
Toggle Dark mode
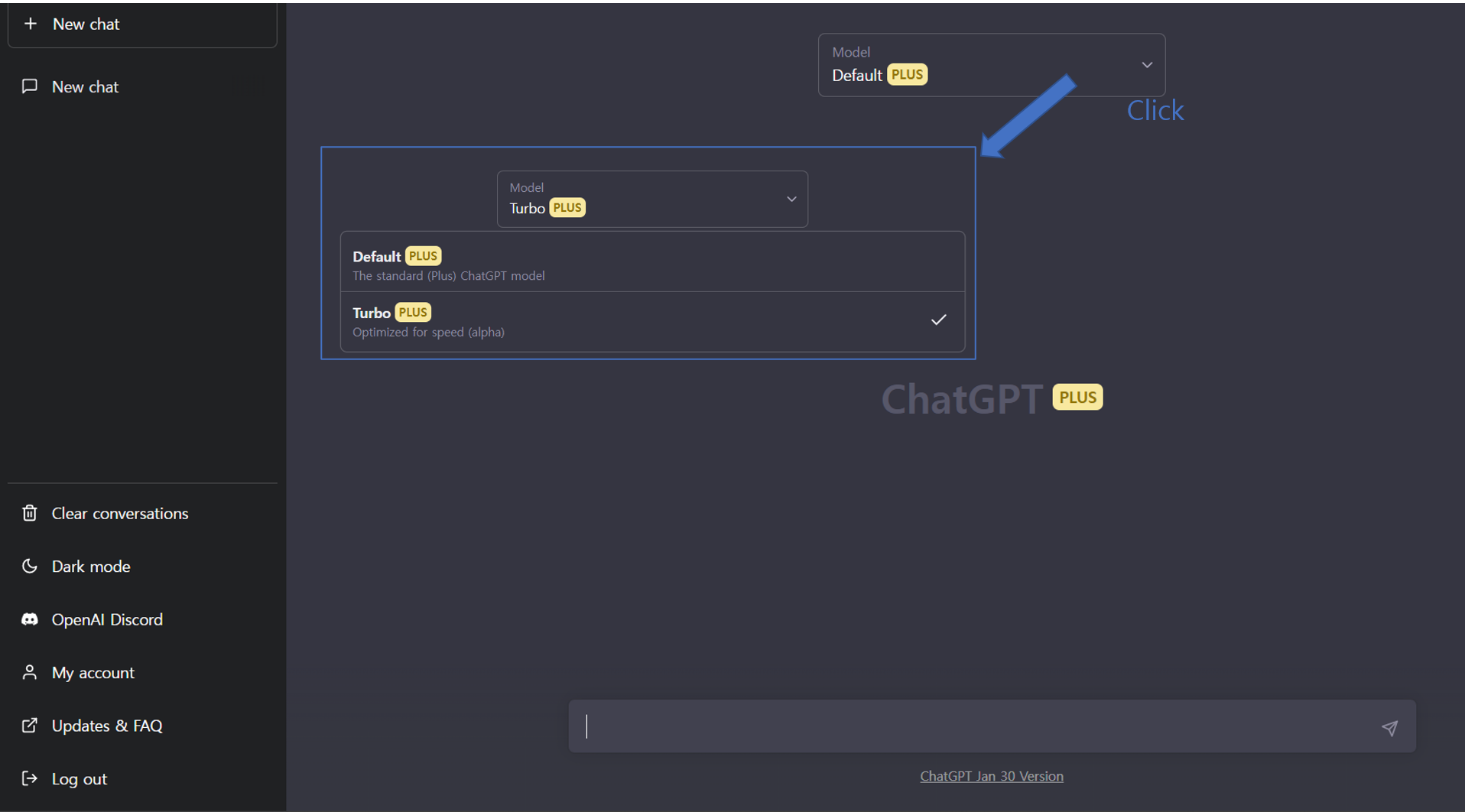pyautogui.click(x=142, y=567)
